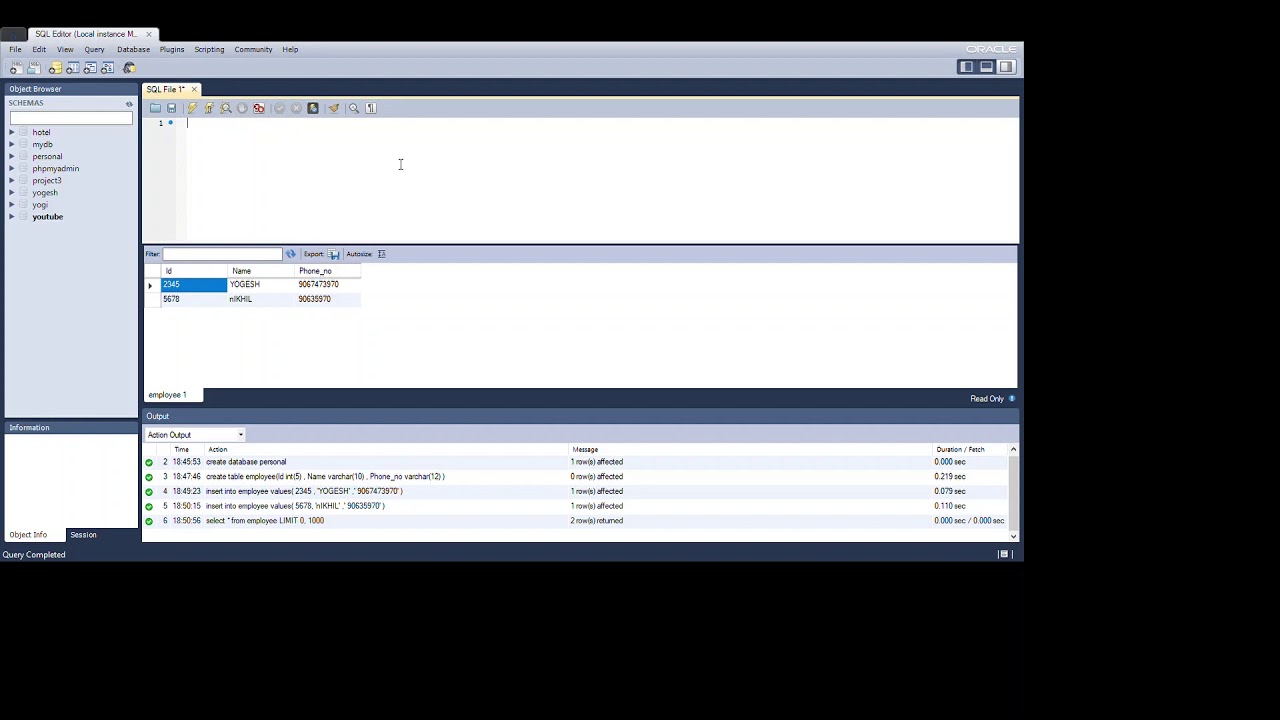Screen dimensions: 1280x720
Task: Click the stop execution hand icon
Action: (x=242, y=108)
